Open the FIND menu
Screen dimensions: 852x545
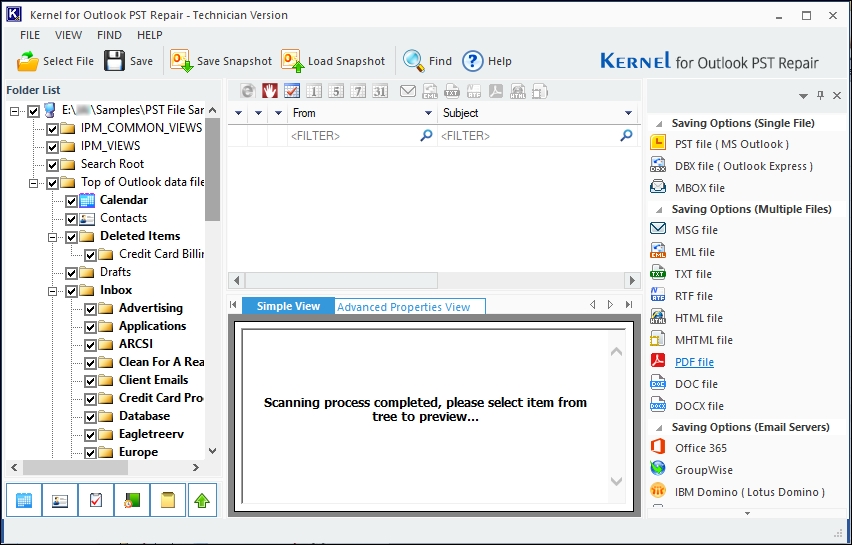coord(109,35)
